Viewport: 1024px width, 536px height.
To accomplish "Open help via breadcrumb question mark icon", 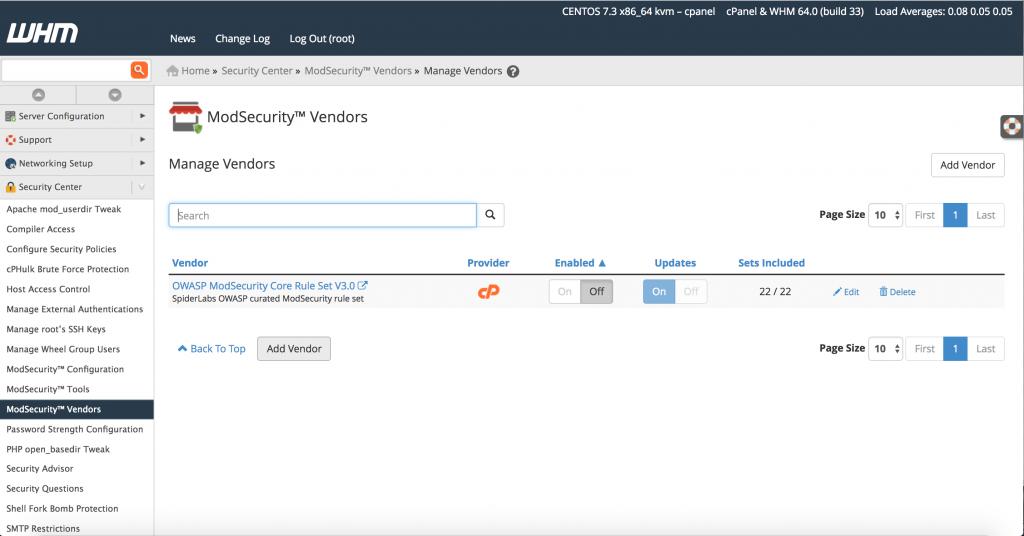I will pos(513,71).
